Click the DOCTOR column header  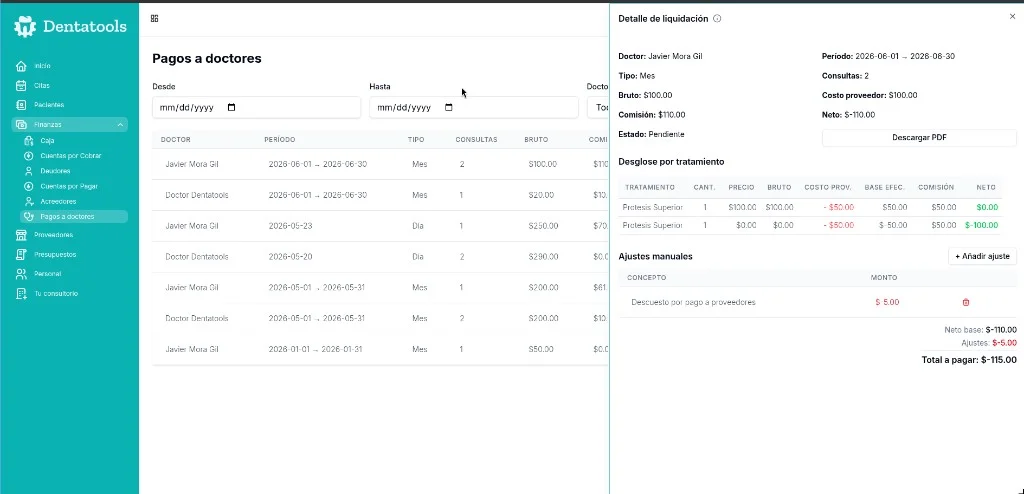(176, 140)
